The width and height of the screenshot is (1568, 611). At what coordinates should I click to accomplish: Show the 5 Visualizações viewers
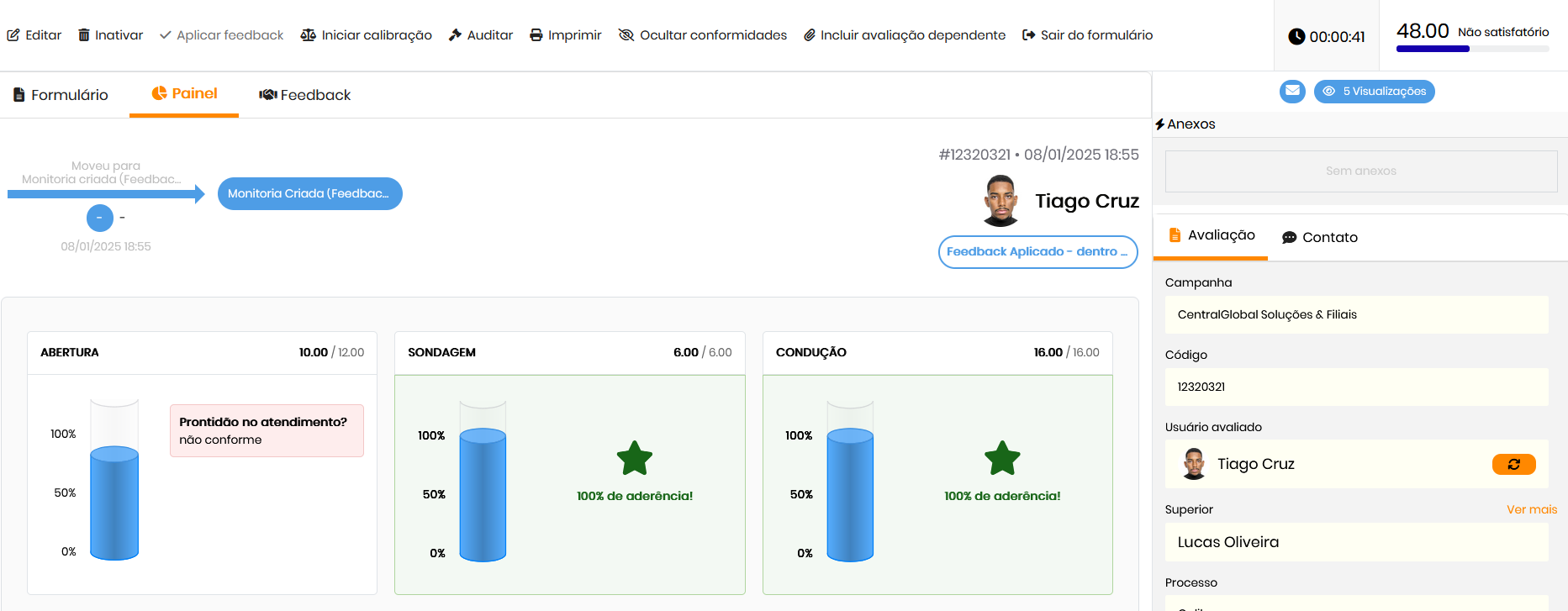click(x=1374, y=91)
